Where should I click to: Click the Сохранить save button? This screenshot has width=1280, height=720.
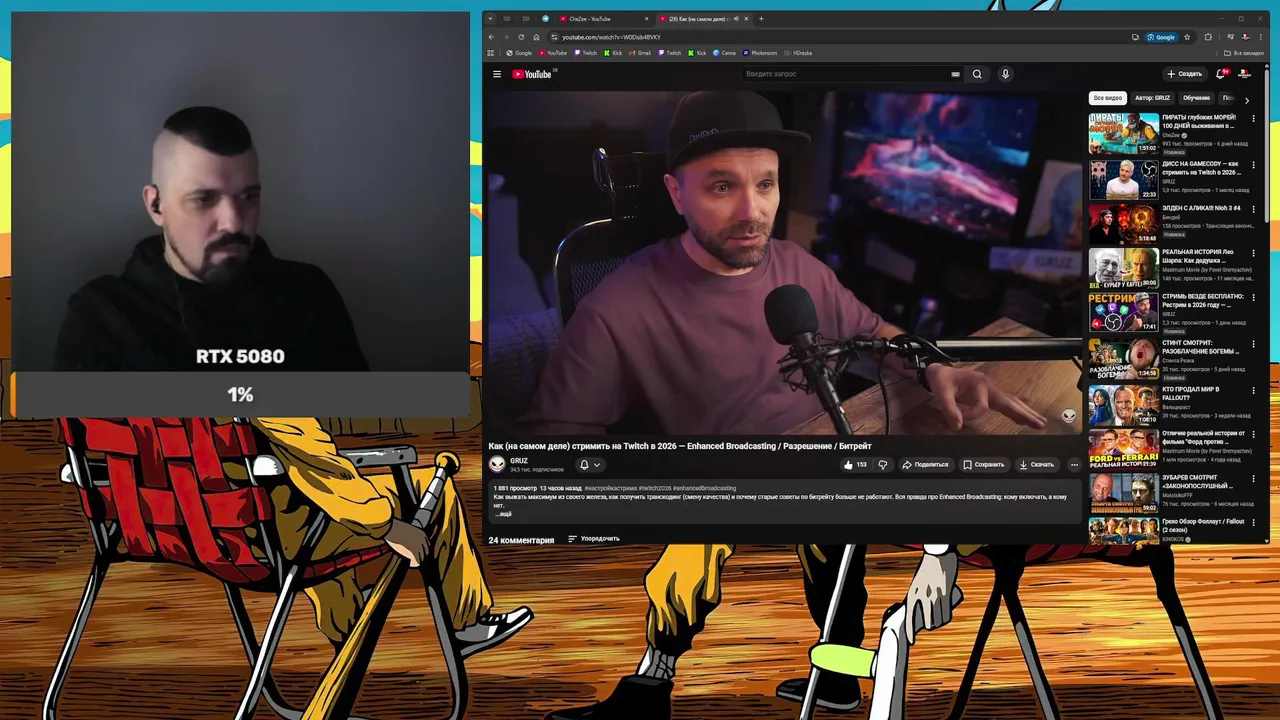(x=983, y=464)
